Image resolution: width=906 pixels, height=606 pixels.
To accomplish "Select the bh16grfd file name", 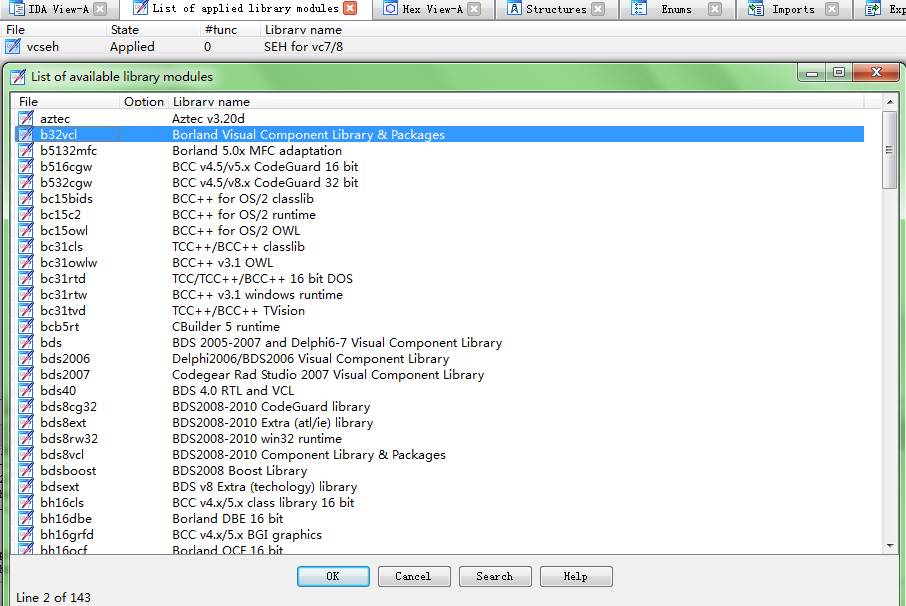I will tap(67, 535).
